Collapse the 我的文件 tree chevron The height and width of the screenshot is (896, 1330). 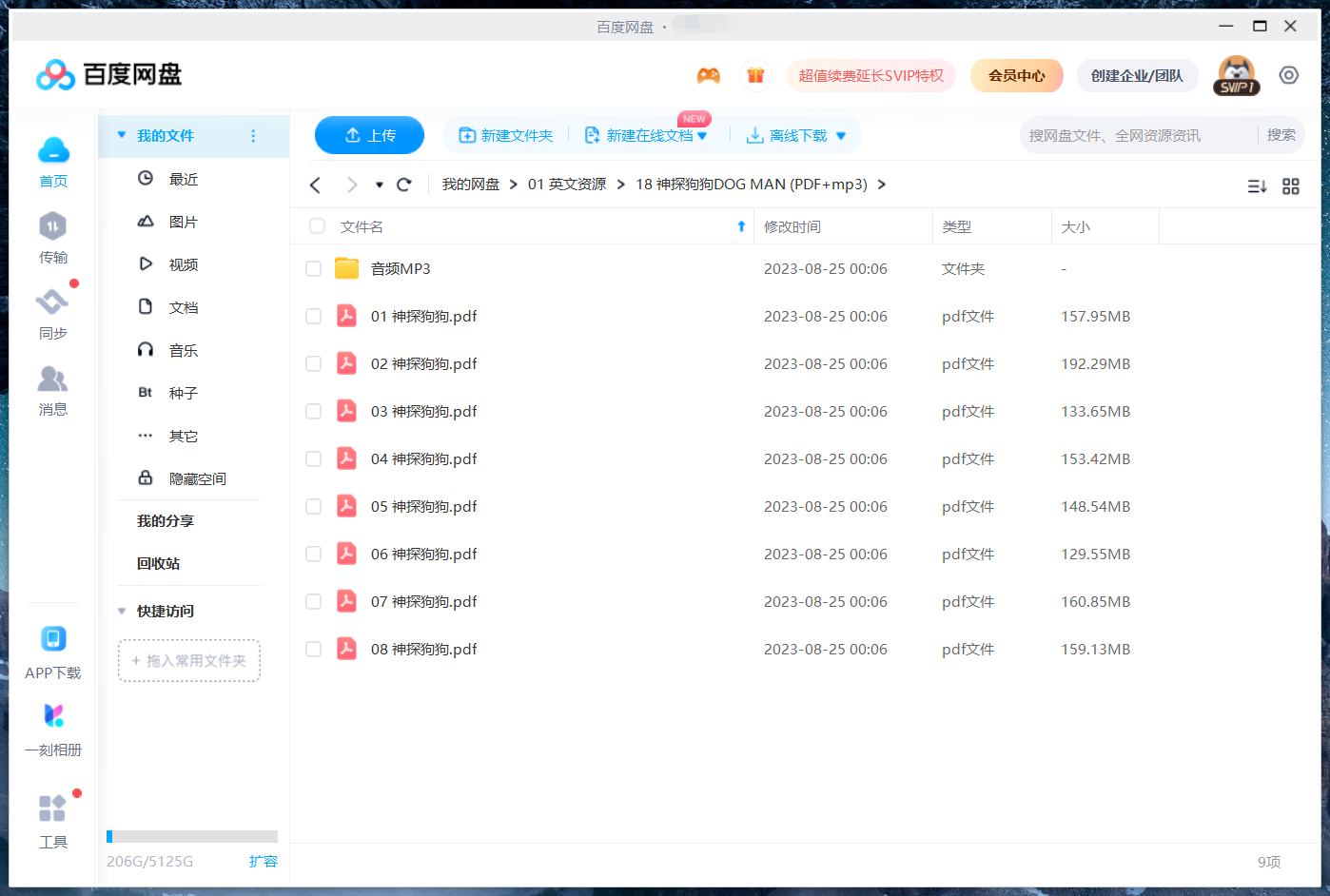121,135
